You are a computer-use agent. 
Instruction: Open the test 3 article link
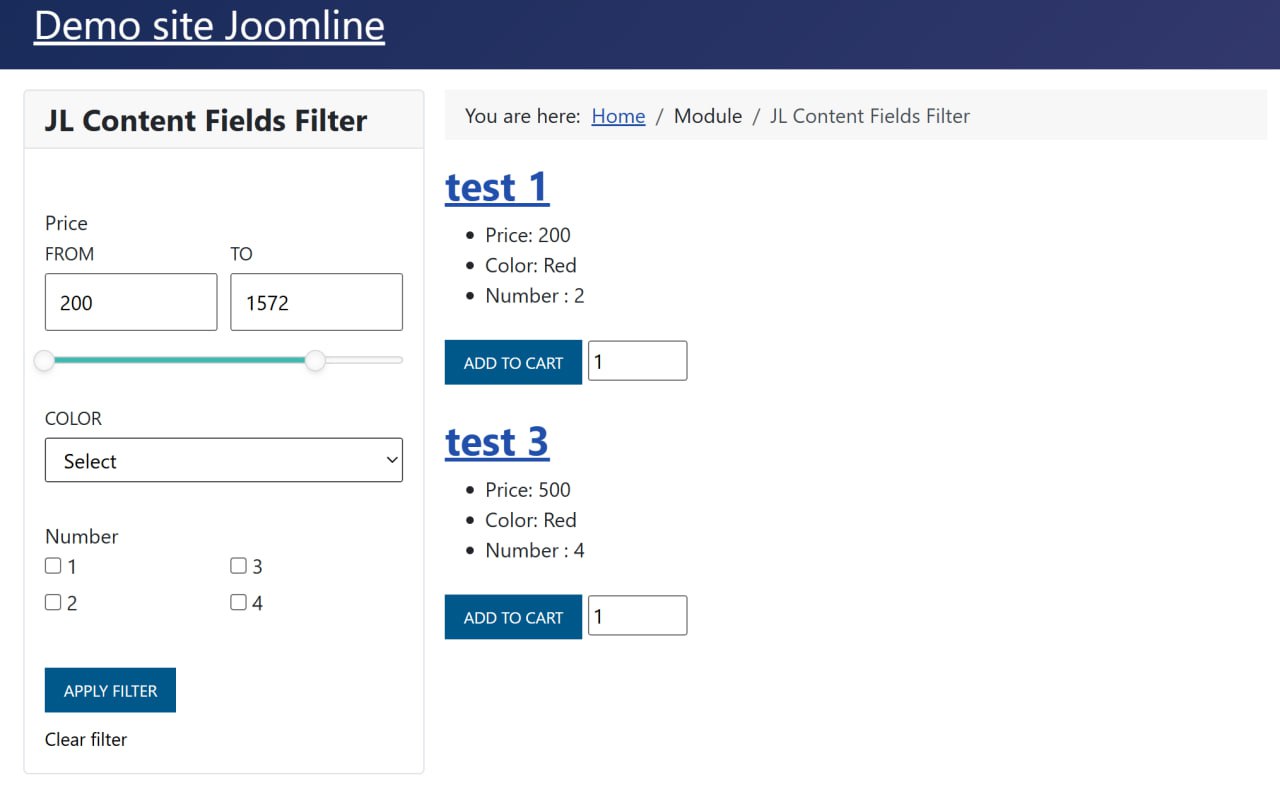pos(497,442)
